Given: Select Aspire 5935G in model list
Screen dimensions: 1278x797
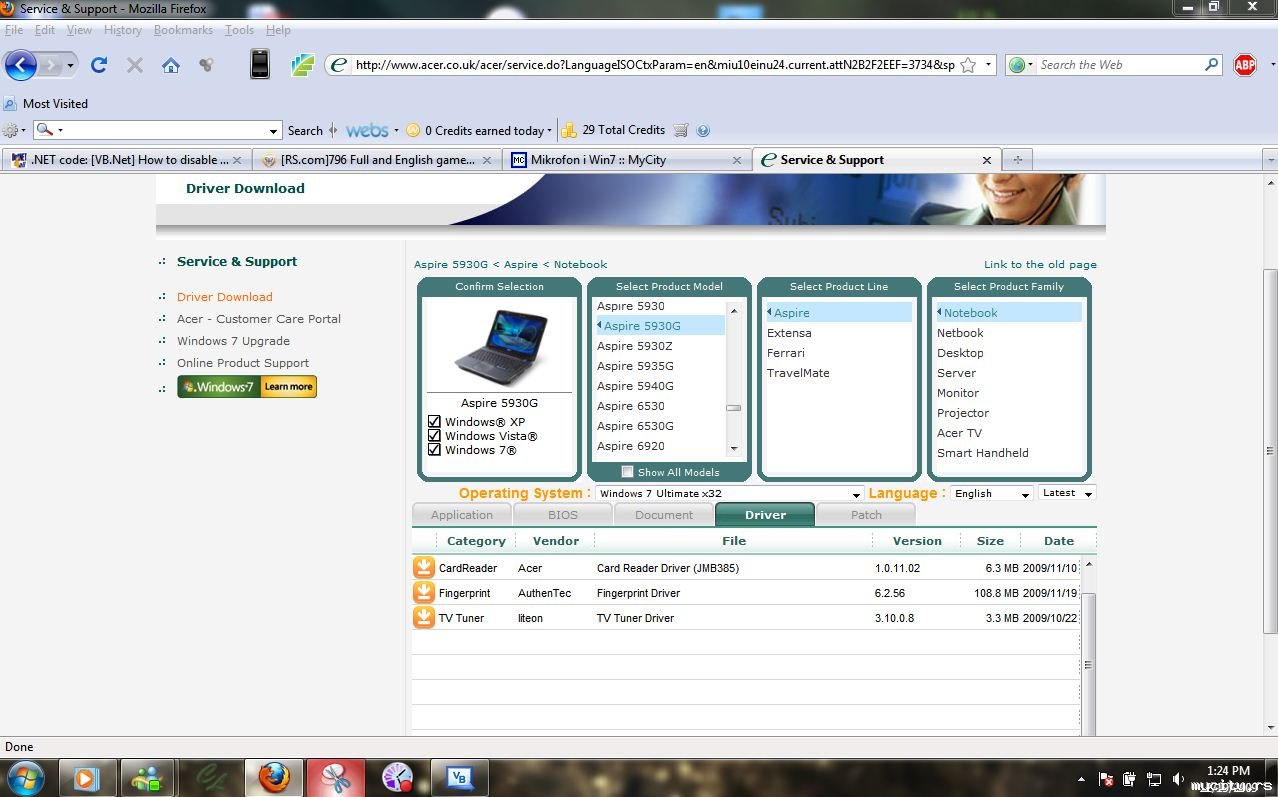Looking at the screenshot, I should (x=635, y=366).
